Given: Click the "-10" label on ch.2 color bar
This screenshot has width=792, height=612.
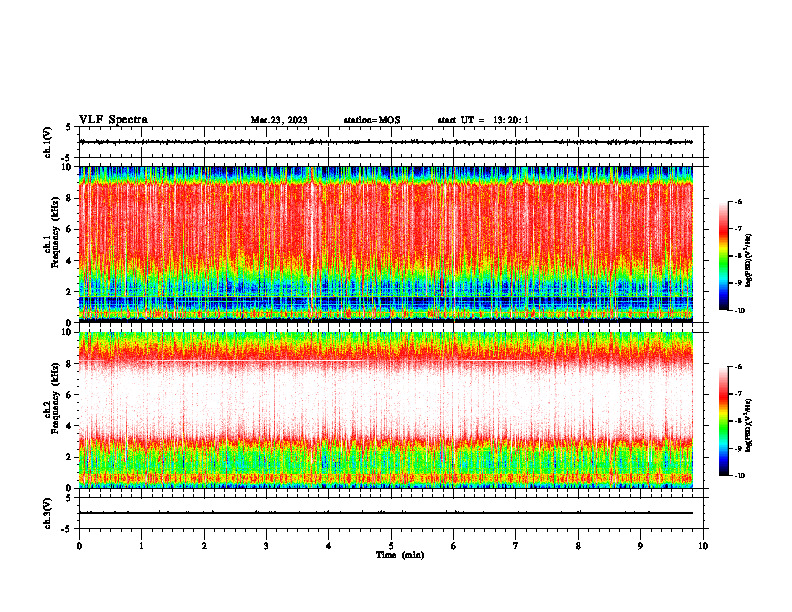Looking at the screenshot, I should [739, 475].
